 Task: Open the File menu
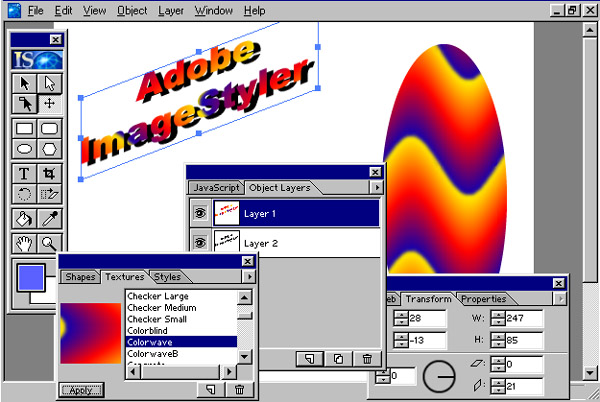click(35, 11)
